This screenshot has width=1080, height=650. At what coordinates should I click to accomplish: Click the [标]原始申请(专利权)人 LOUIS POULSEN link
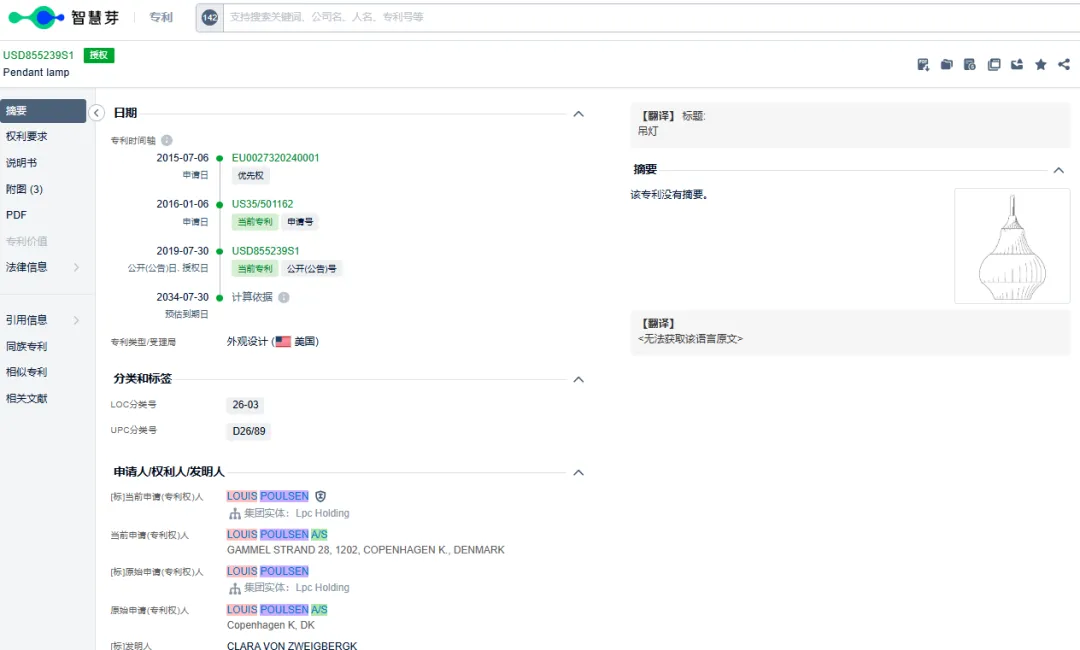click(x=268, y=572)
